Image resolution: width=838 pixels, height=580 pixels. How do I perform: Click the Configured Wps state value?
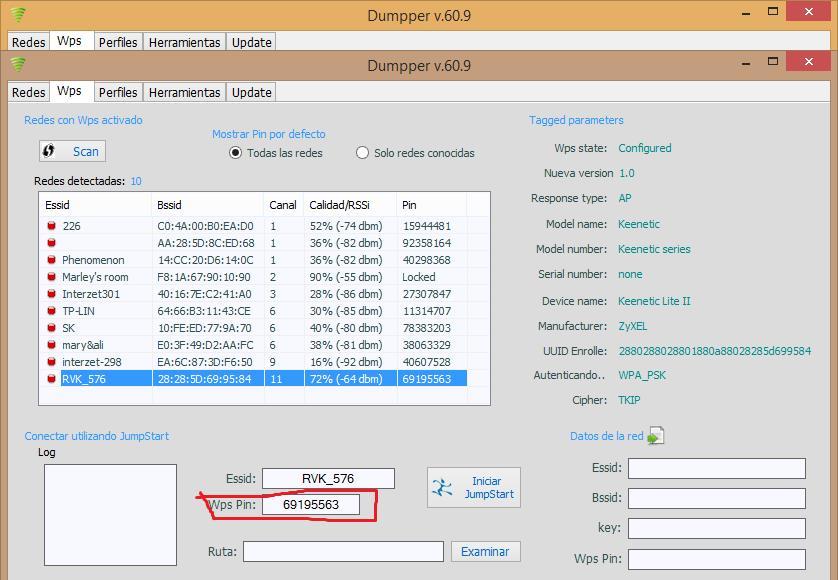(645, 148)
